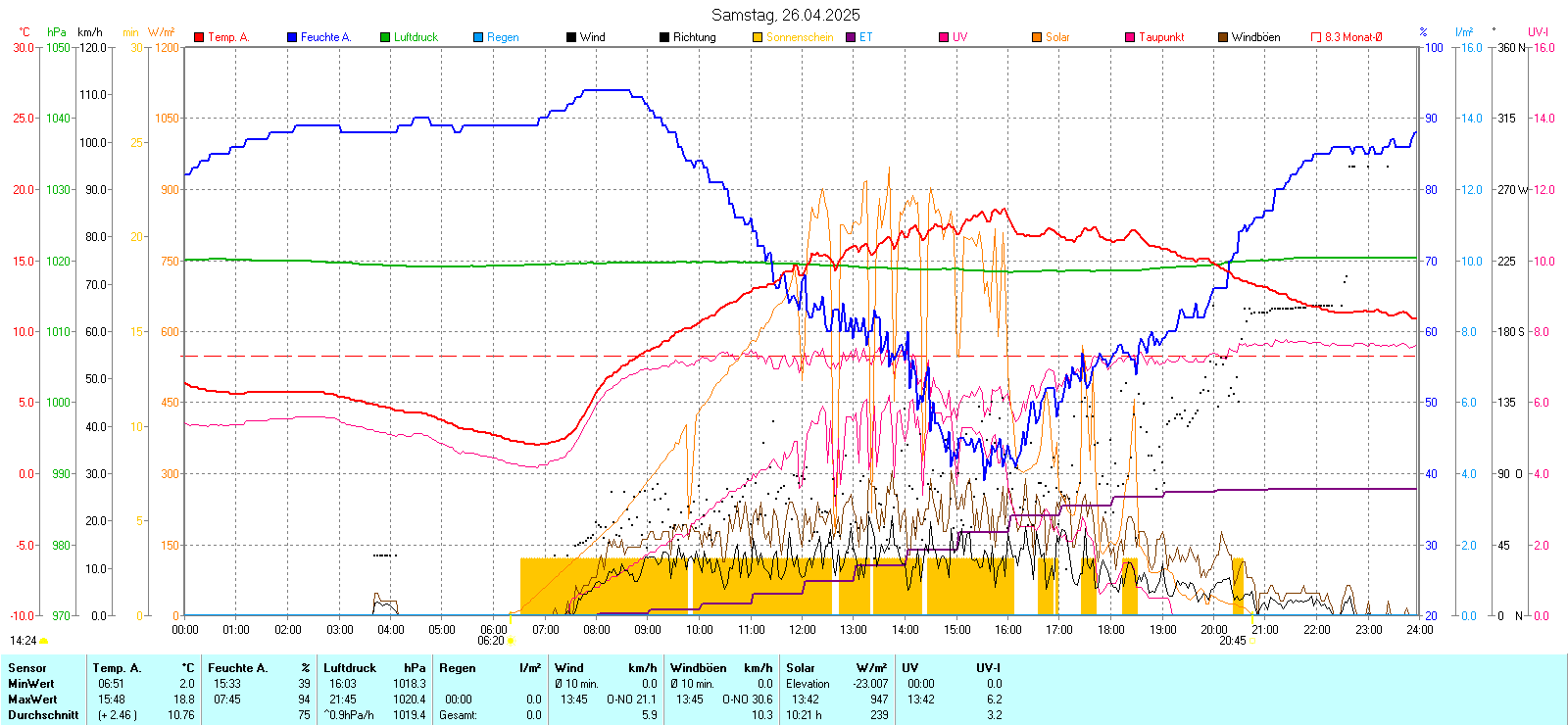Click the orange Solar legend square
1568x725 pixels.
tap(1037, 37)
